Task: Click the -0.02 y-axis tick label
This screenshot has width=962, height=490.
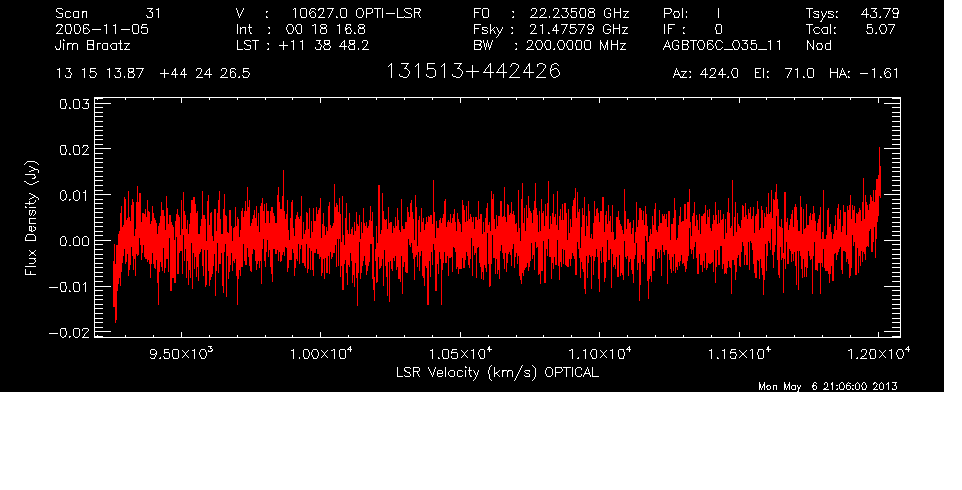Action: point(69,332)
